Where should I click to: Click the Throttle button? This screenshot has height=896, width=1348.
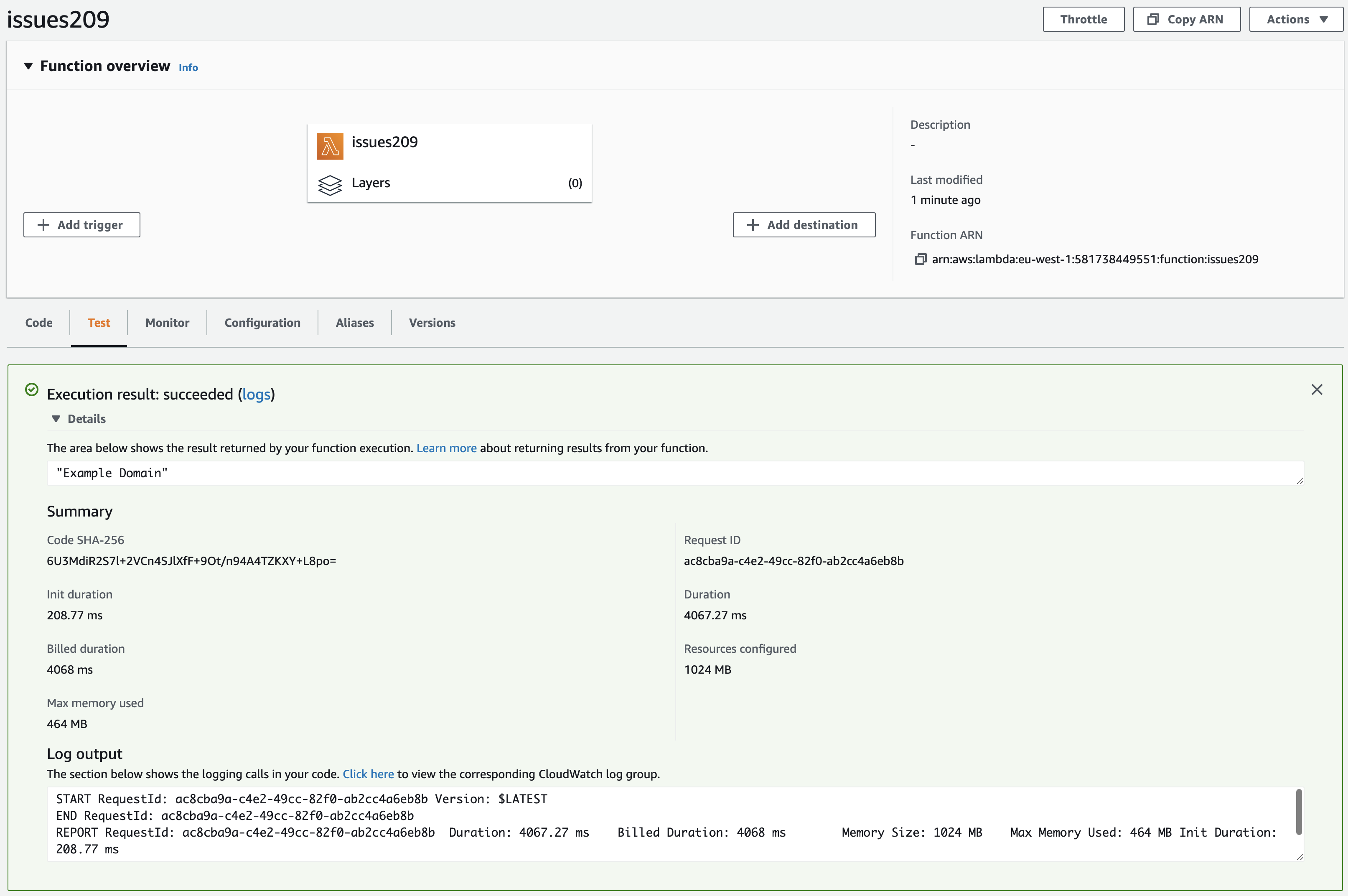(1083, 19)
